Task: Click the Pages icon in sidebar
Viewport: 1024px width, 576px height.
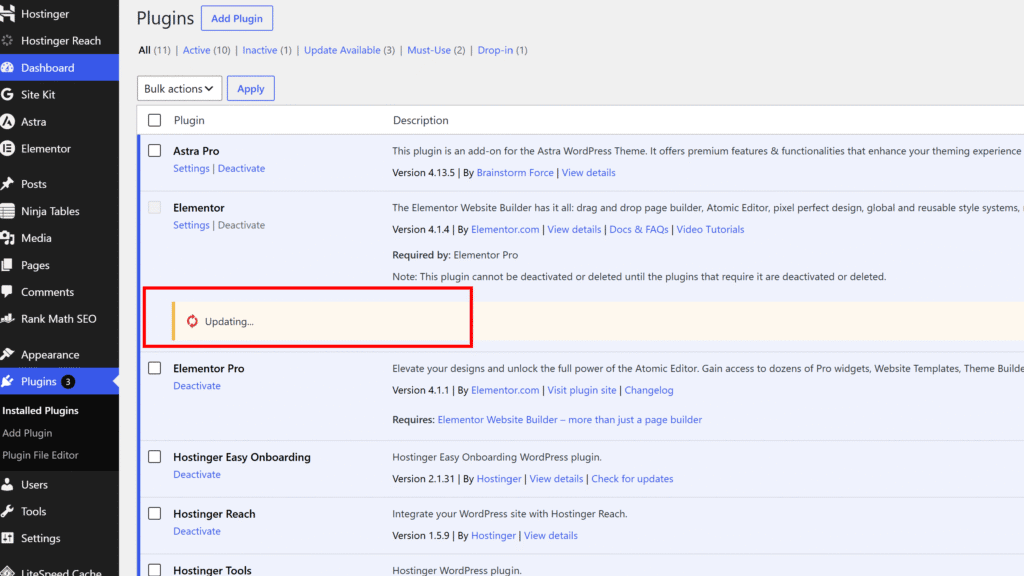Action: click(7, 265)
